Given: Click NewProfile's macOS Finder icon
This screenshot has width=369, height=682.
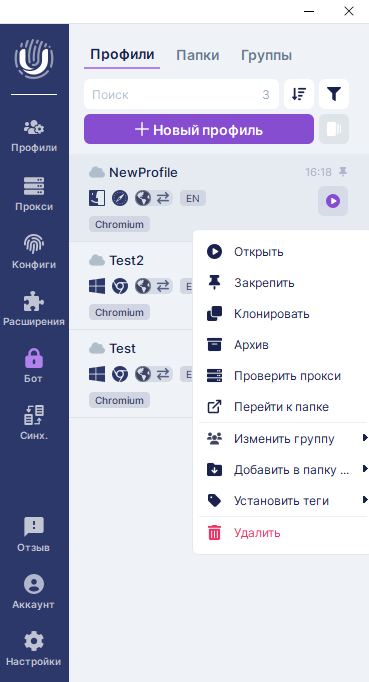Looking at the screenshot, I should coord(97,198).
